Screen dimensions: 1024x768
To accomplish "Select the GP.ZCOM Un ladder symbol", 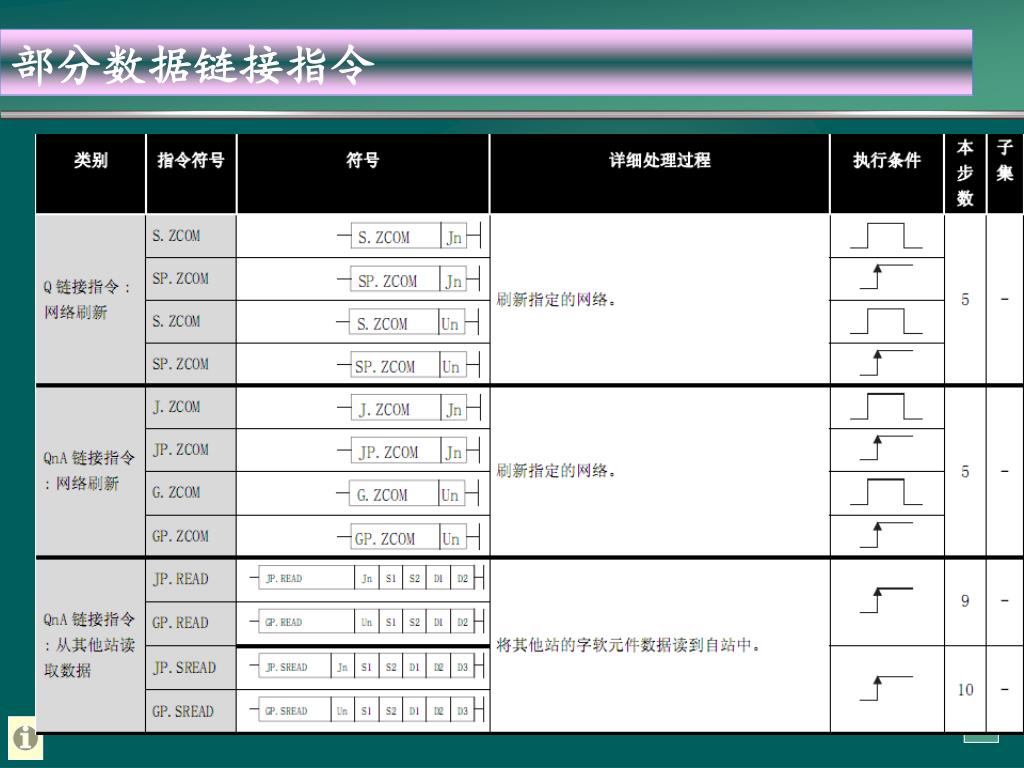I will pos(409,538).
